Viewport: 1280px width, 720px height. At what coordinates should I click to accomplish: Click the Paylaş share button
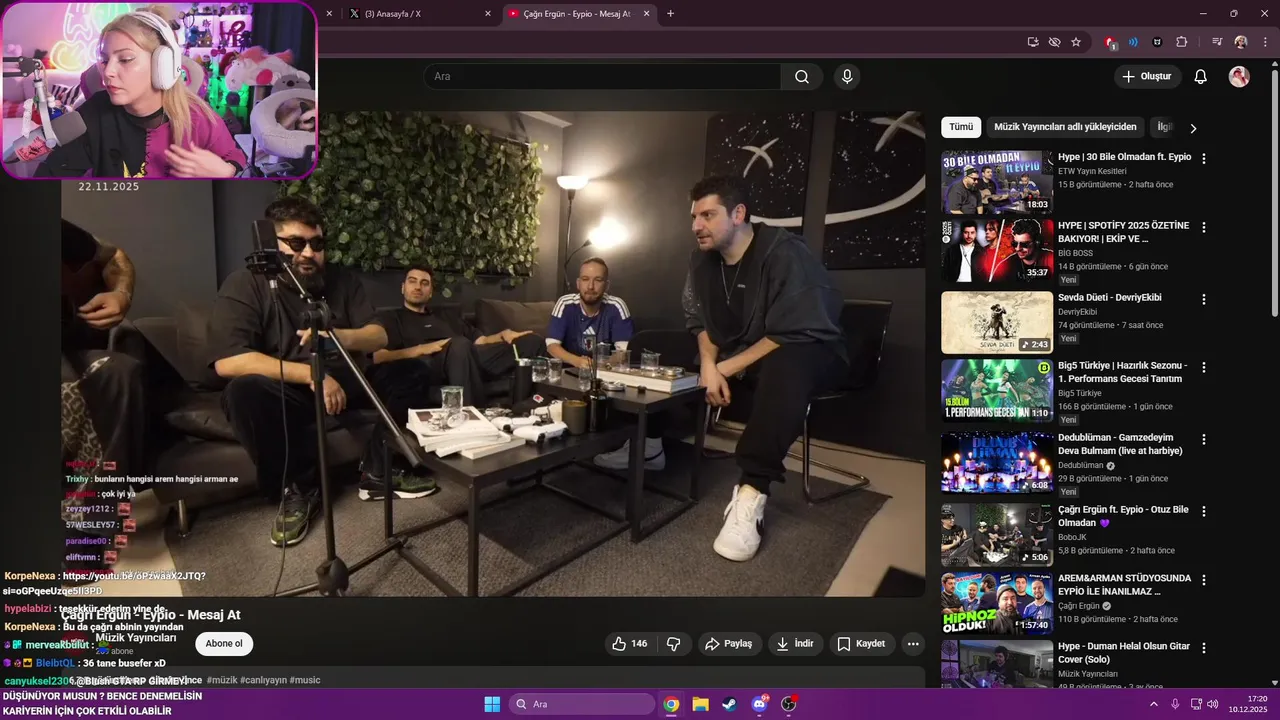729,644
